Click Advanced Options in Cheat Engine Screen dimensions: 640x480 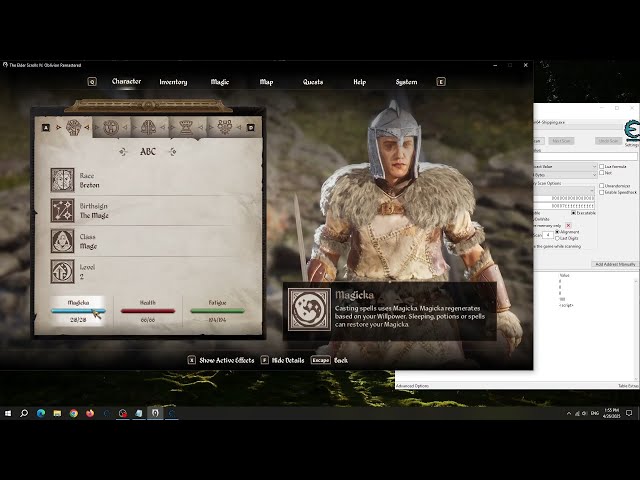412,386
